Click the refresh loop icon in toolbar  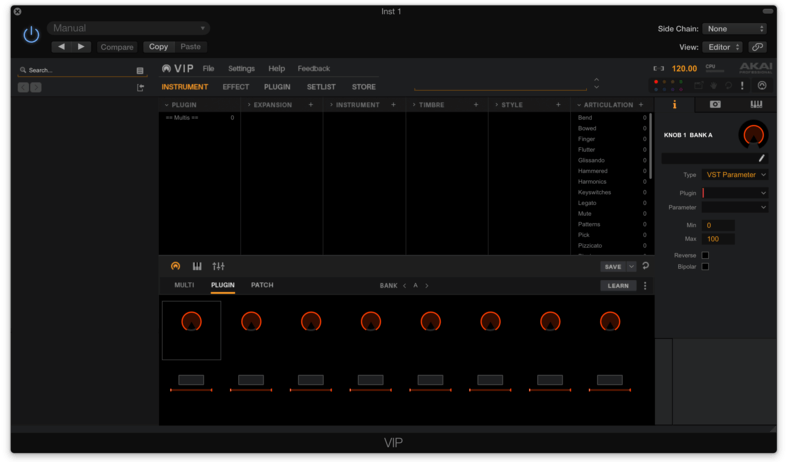(x=729, y=86)
